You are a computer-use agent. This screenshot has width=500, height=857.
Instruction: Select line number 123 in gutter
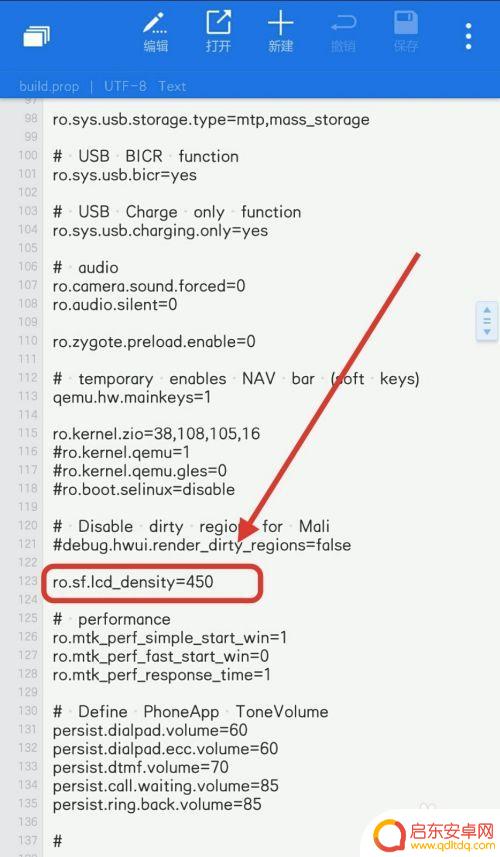tap(27, 580)
